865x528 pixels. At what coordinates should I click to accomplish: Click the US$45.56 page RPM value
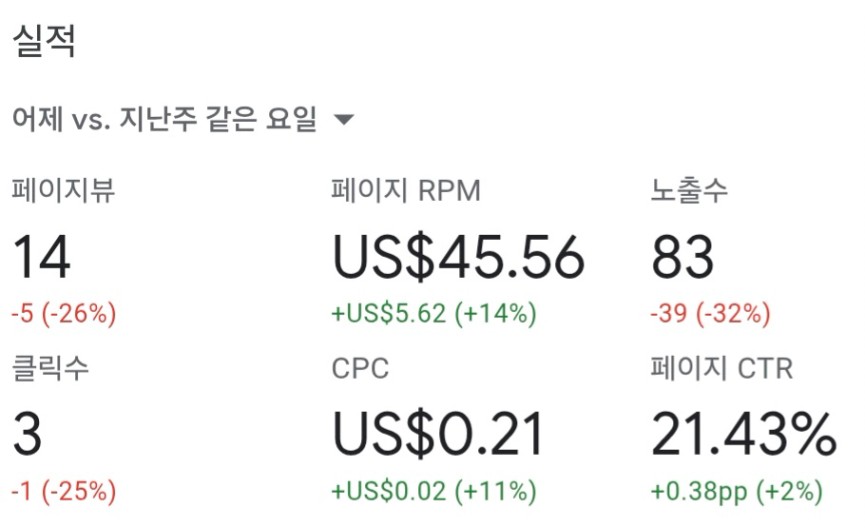pyautogui.click(x=458, y=257)
